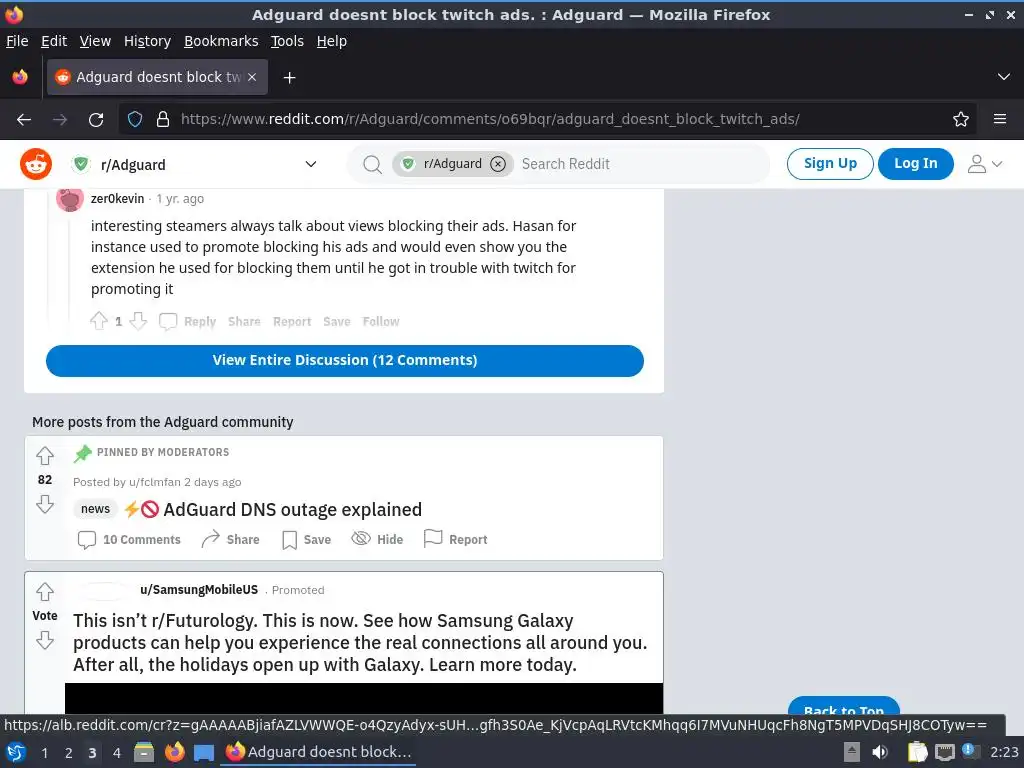Open the r/Adguard community shield icon
The height and width of the screenshot is (768, 1024).
coord(81,164)
